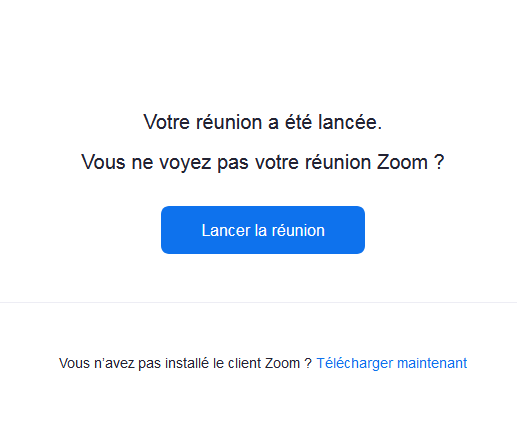The image size is (517, 441).
Task: Click the word client in the footer text
Action: coord(245,363)
